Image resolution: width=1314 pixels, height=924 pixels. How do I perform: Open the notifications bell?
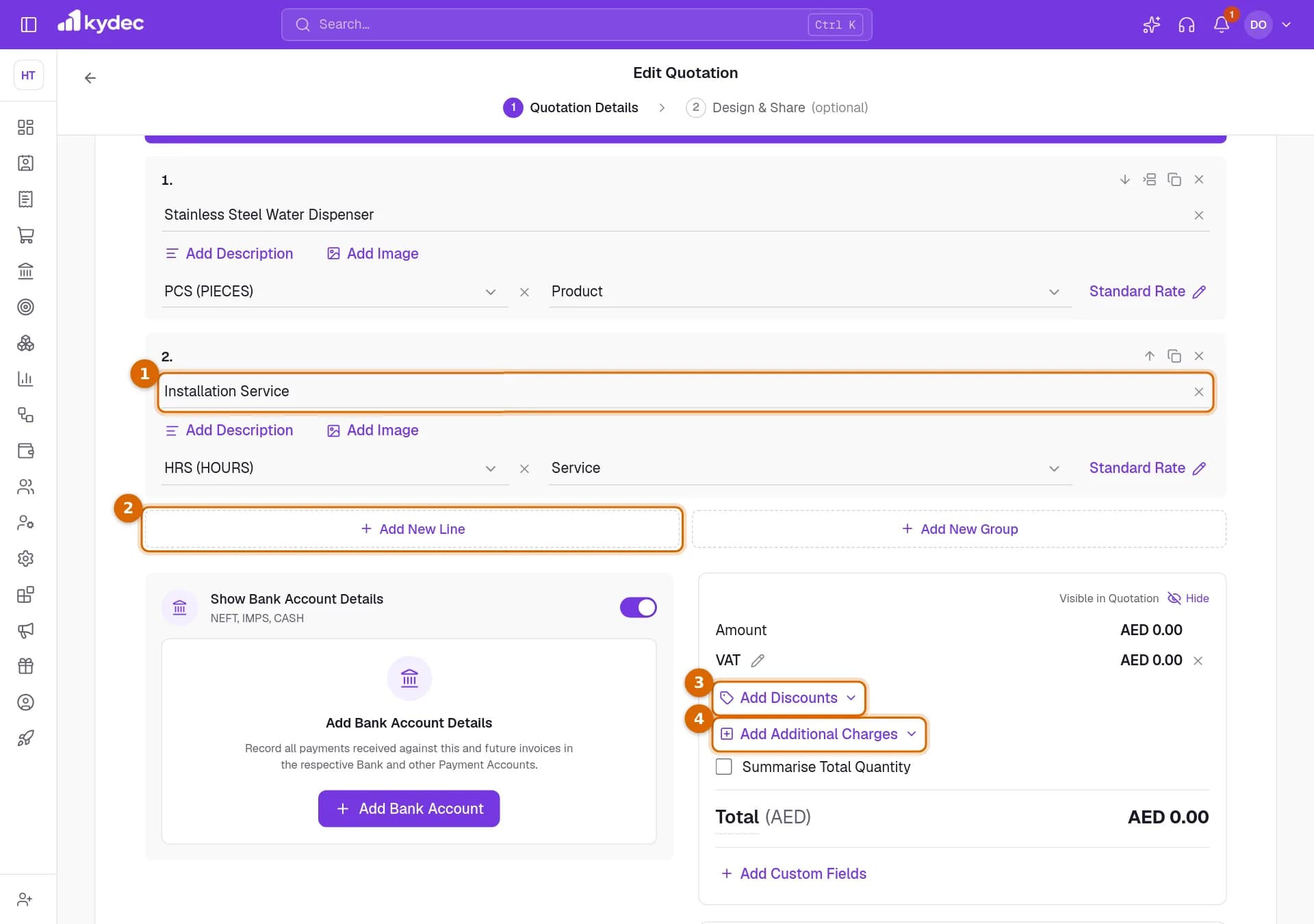click(x=1222, y=25)
